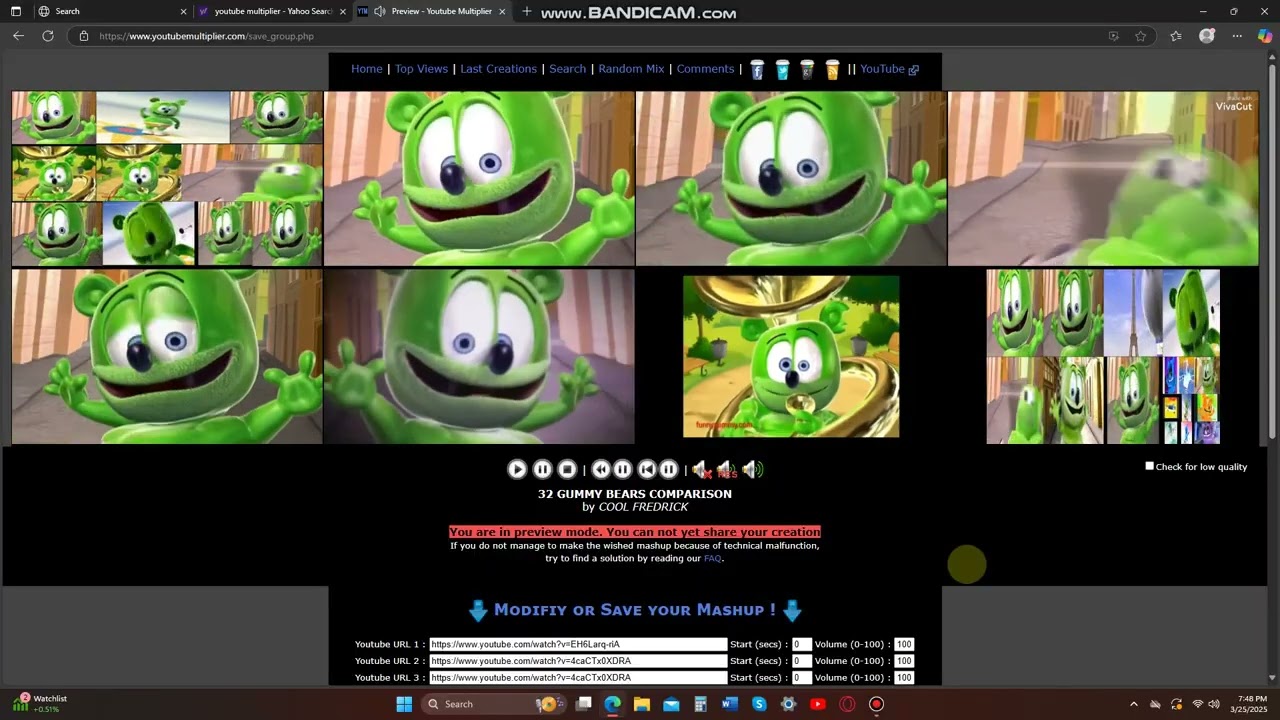The width and height of the screenshot is (1280, 720).
Task: Open Skype from taskbar
Action: (x=759, y=704)
